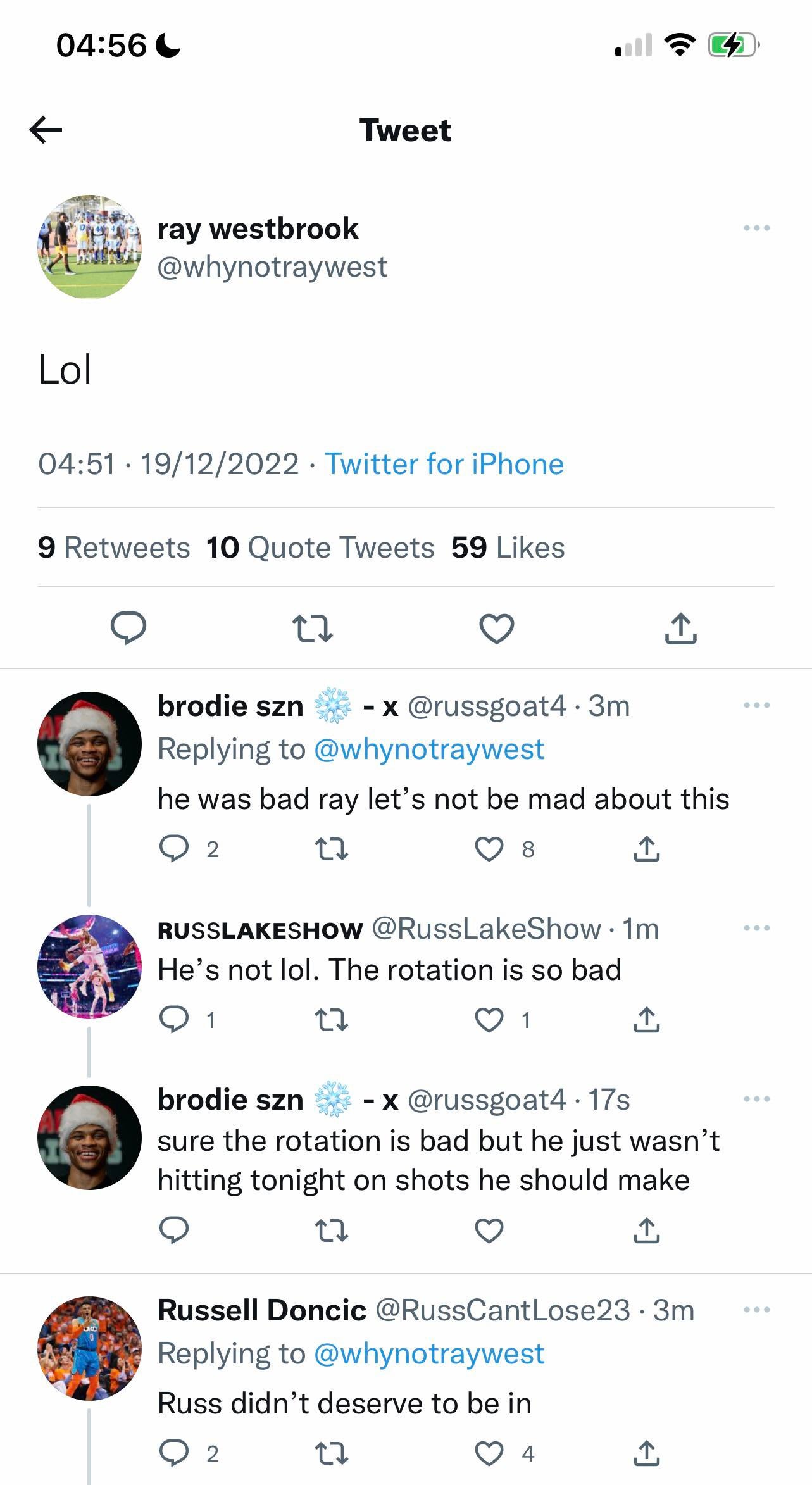Viewport: 812px width, 1485px height.
Task: Share the RussLakeShow reply
Action: pyautogui.click(x=646, y=1020)
